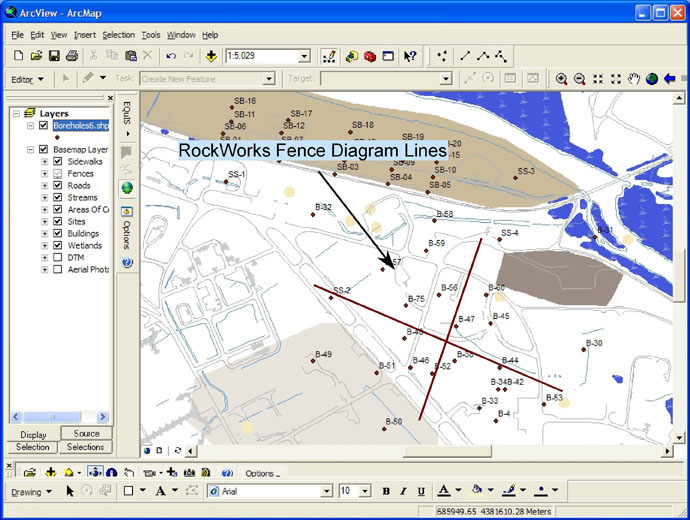Hide the Buildings layer
The width and height of the screenshot is (690, 520).
[58, 233]
